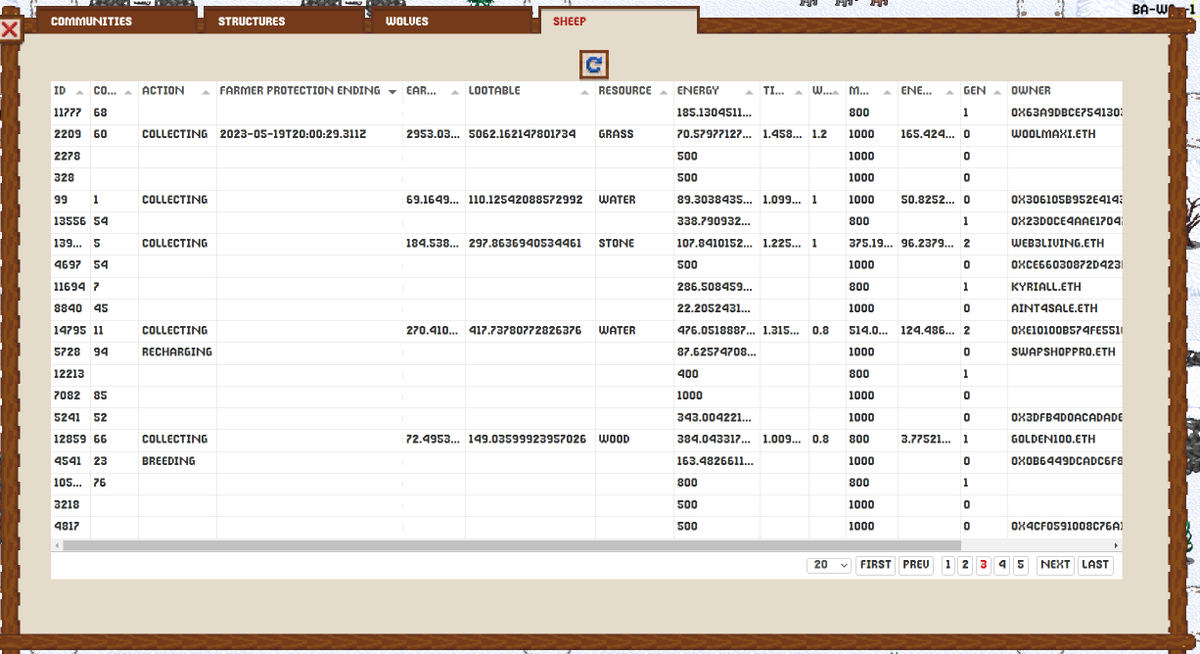The height and width of the screenshot is (654, 1200).
Task: Select the date 2023-05-19T20:00:29.3112 cell
Action: pyautogui.click(x=310, y=134)
